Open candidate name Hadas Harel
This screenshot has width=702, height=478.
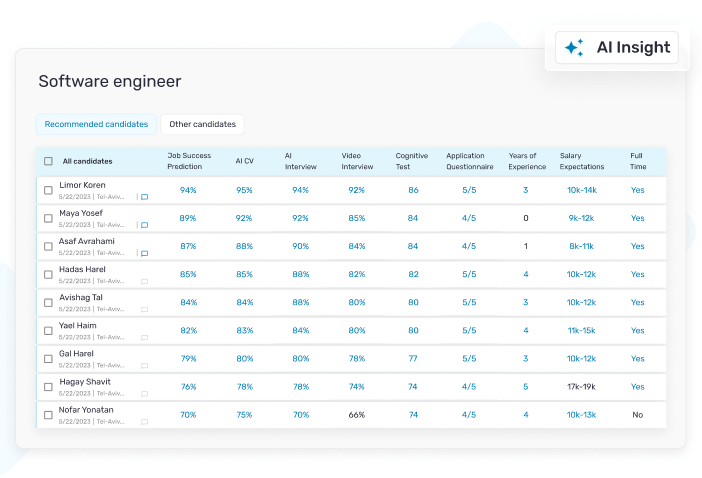82,269
